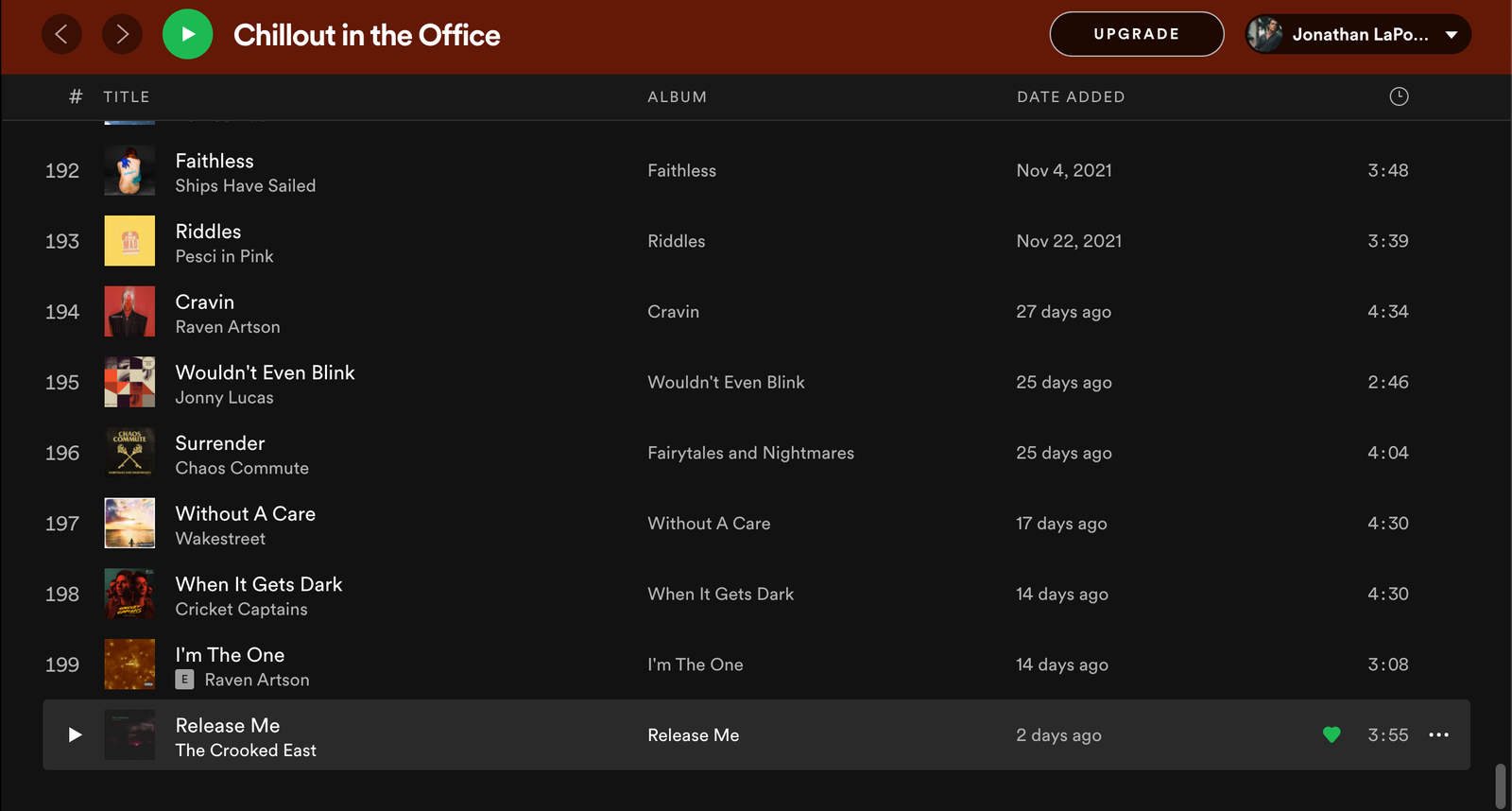Play the Chillout in the Office playlist

[187, 35]
